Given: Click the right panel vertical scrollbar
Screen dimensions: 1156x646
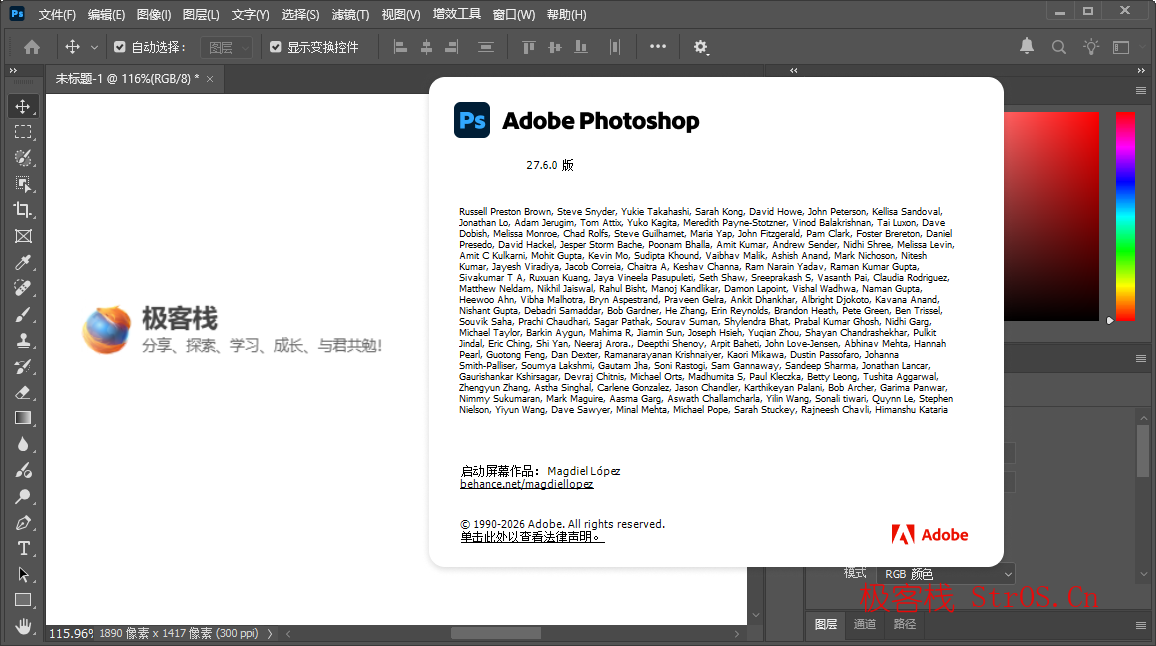Looking at the screenshot, I should tap(1143, 450).
